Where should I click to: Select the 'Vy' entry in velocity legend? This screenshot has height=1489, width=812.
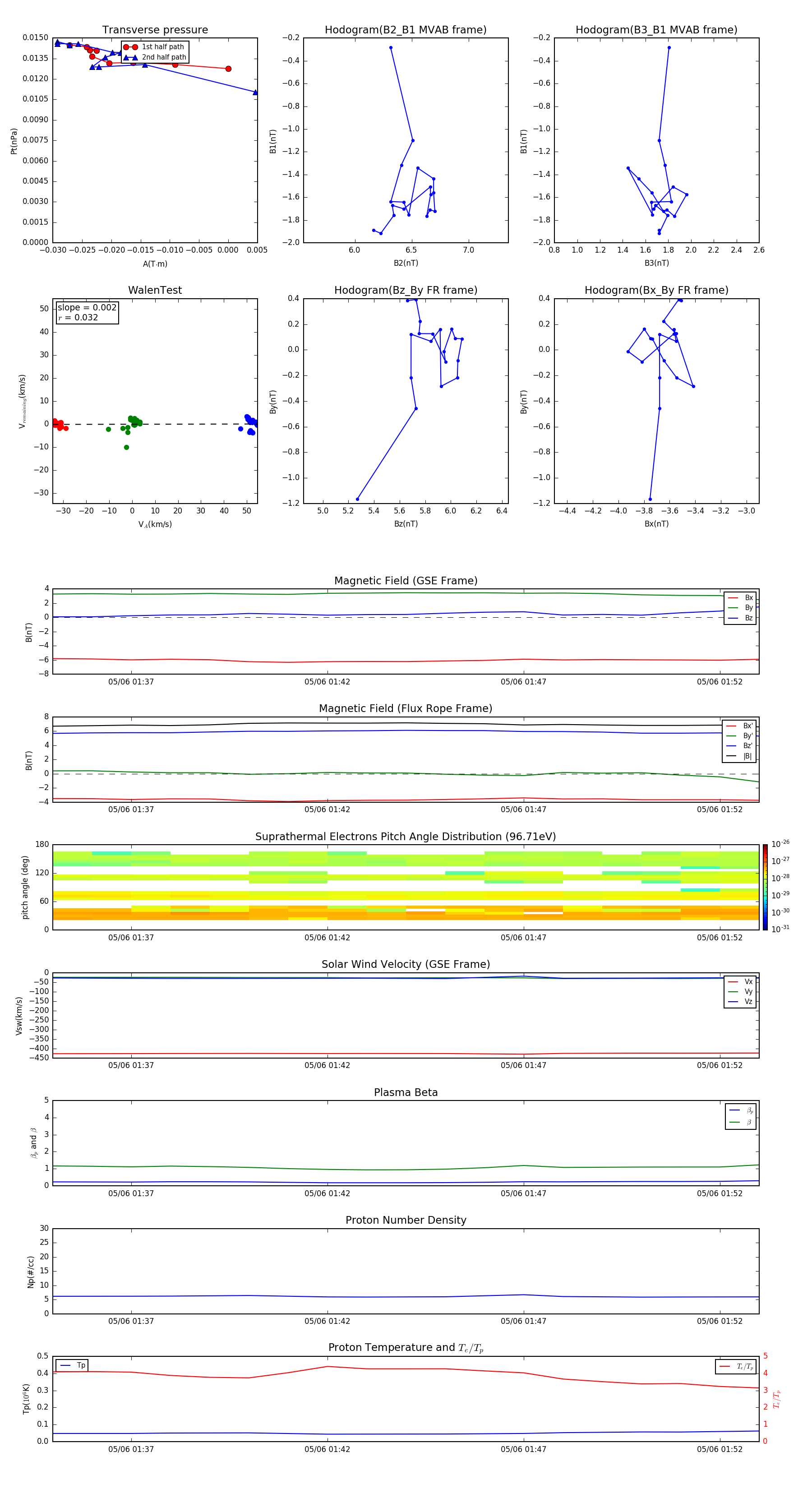[x=740, y=991]
